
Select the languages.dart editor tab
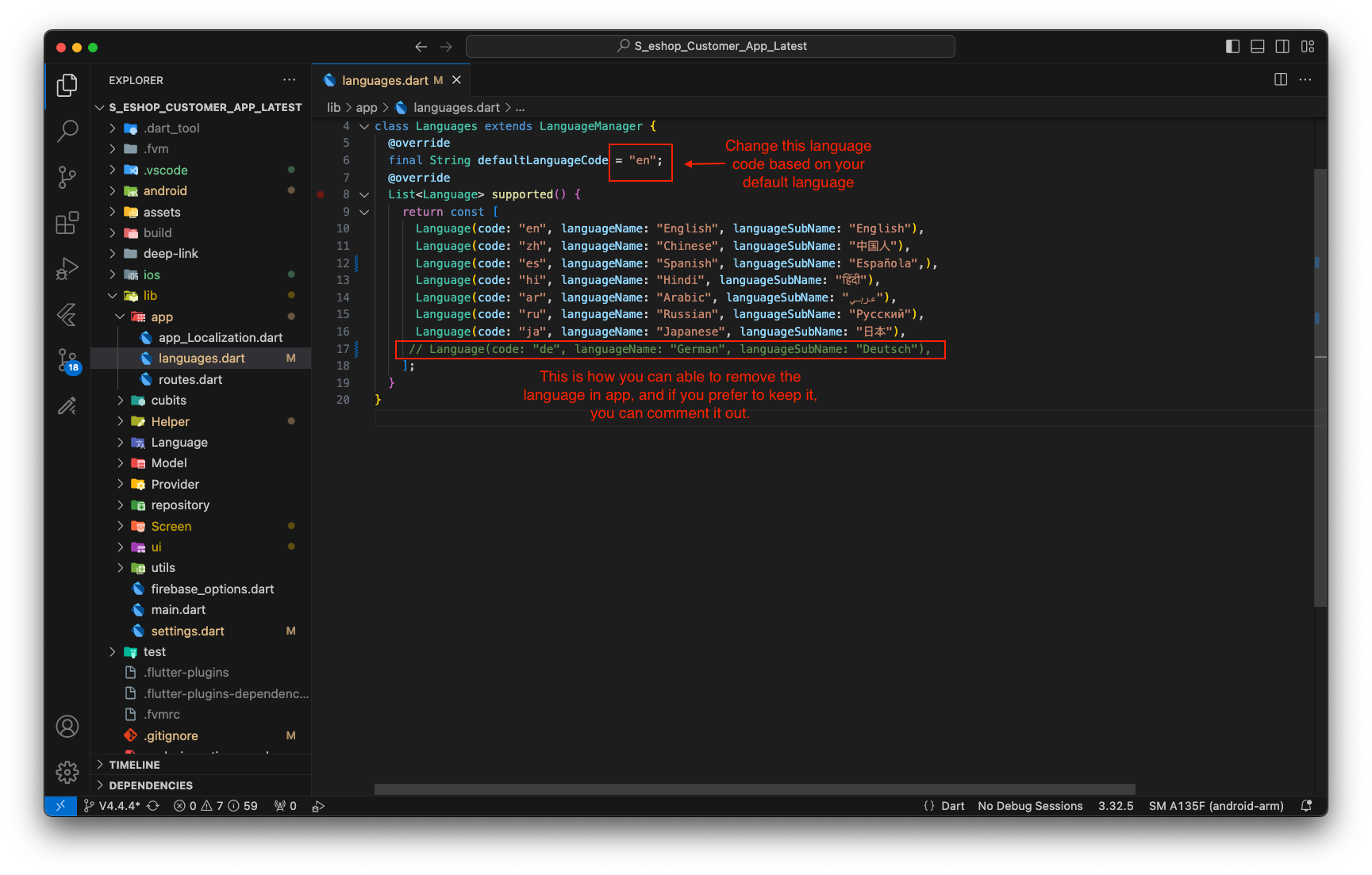tap(384, 80)
